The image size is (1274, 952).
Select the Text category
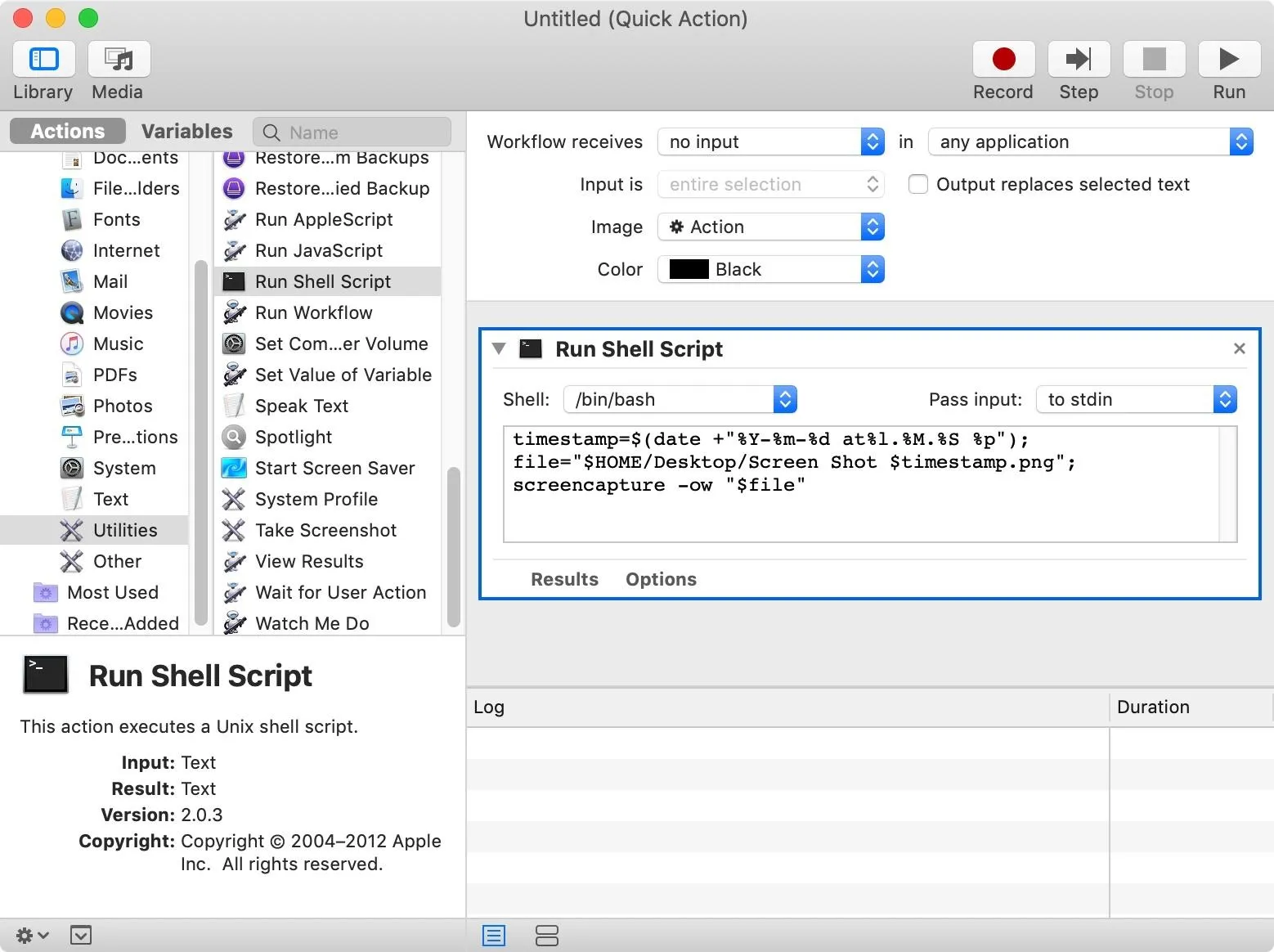pyautogui.click(x=95, y=499)
